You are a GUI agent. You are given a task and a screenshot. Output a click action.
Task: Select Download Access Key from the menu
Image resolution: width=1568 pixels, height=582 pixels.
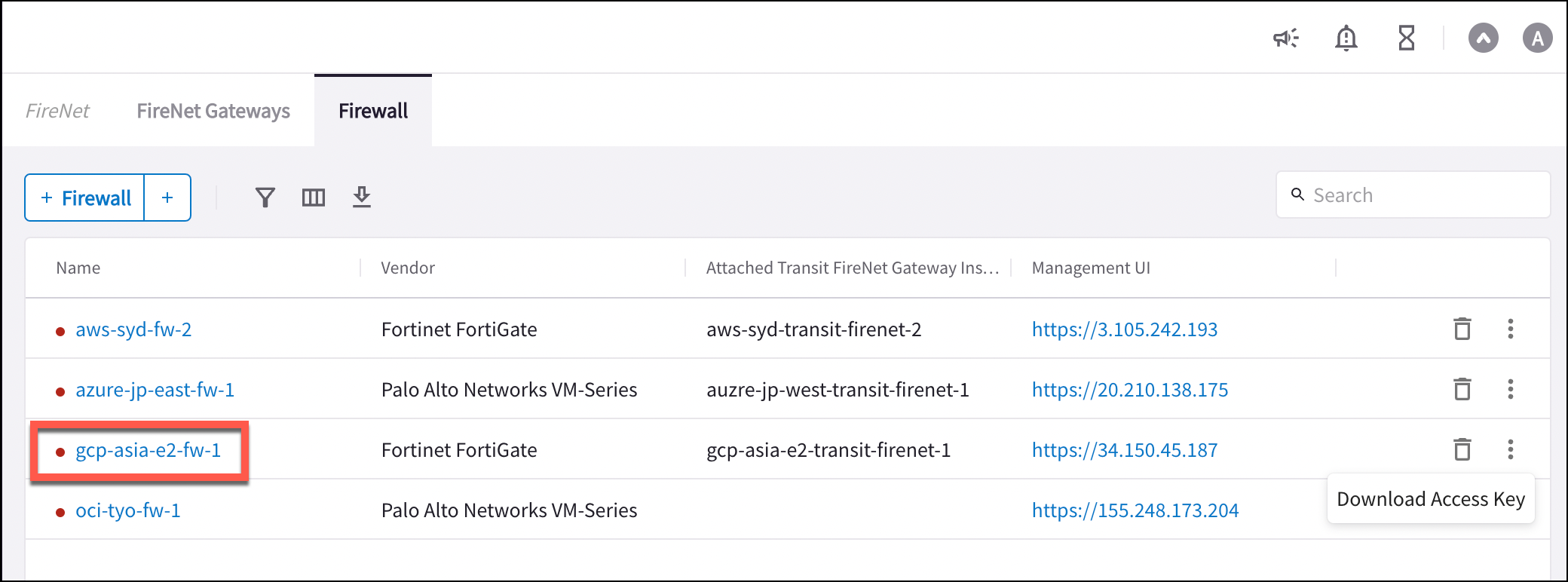(1431, 498)
